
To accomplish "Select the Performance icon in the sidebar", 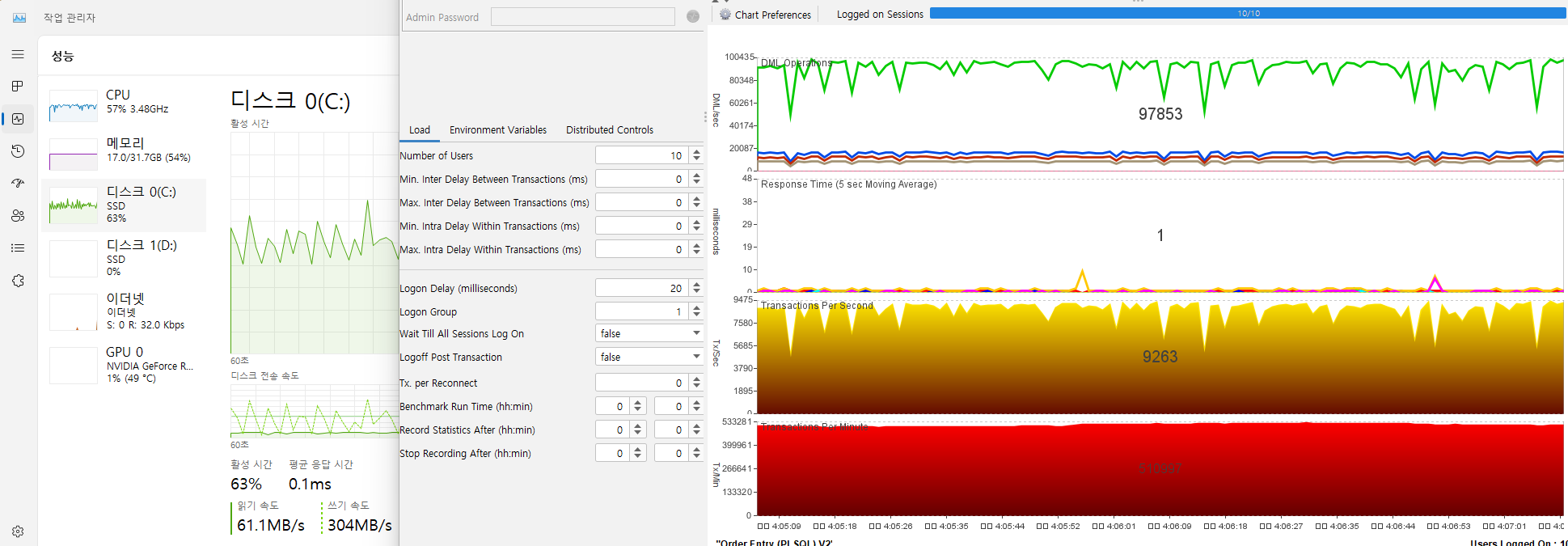I will pos(18,119).
